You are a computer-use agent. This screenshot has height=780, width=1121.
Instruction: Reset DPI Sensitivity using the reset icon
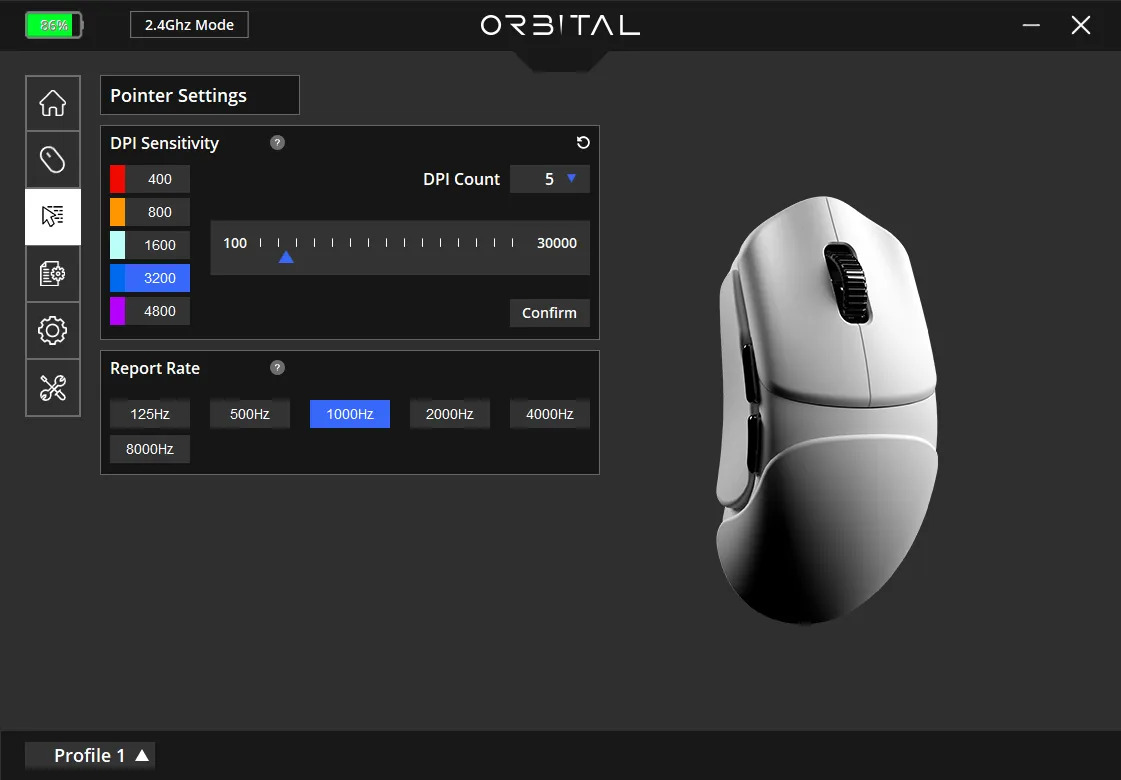pyautogui.click(x=583, y=143)
